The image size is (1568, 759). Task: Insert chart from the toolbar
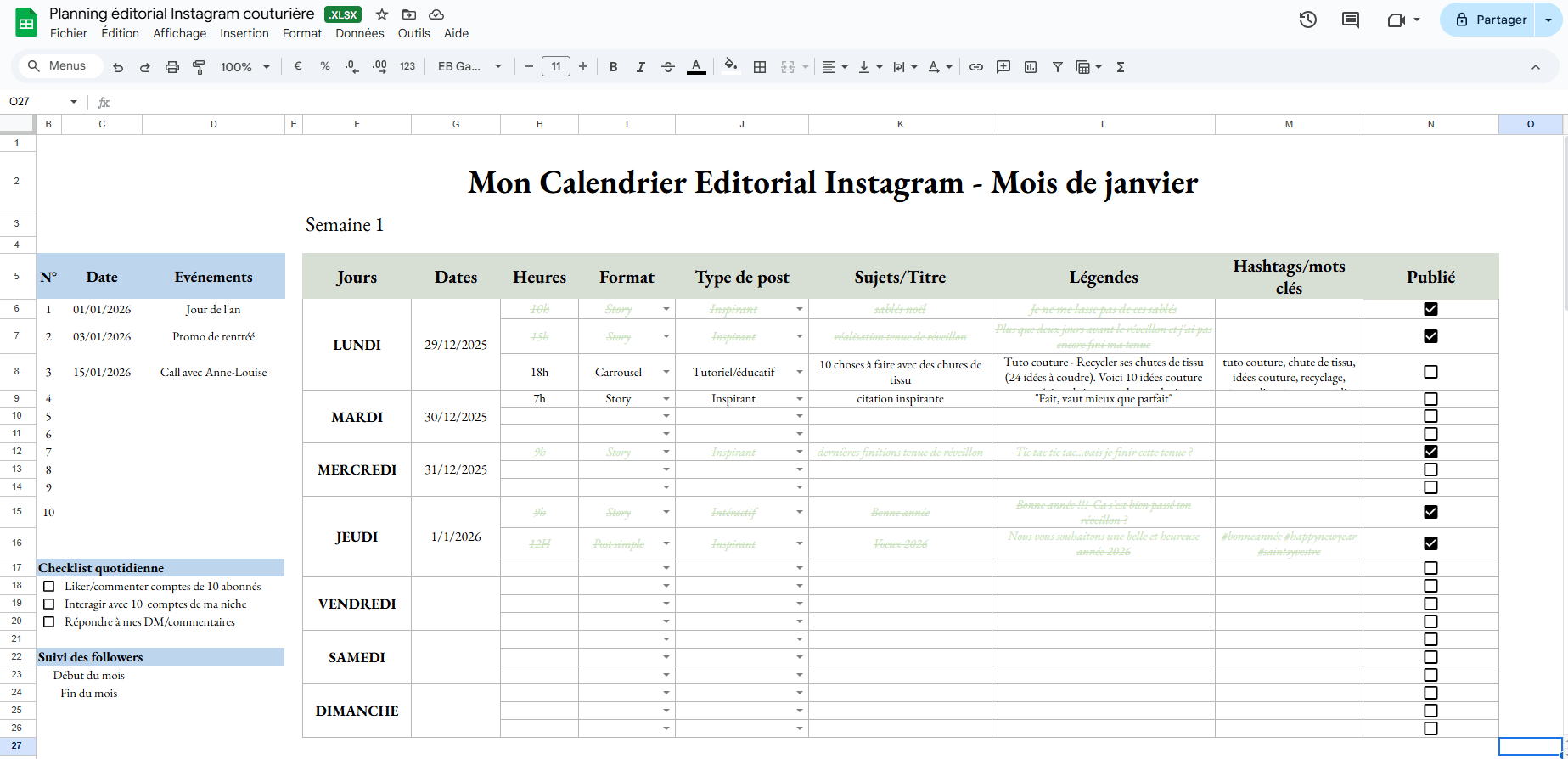click(x=1031, y=67)
